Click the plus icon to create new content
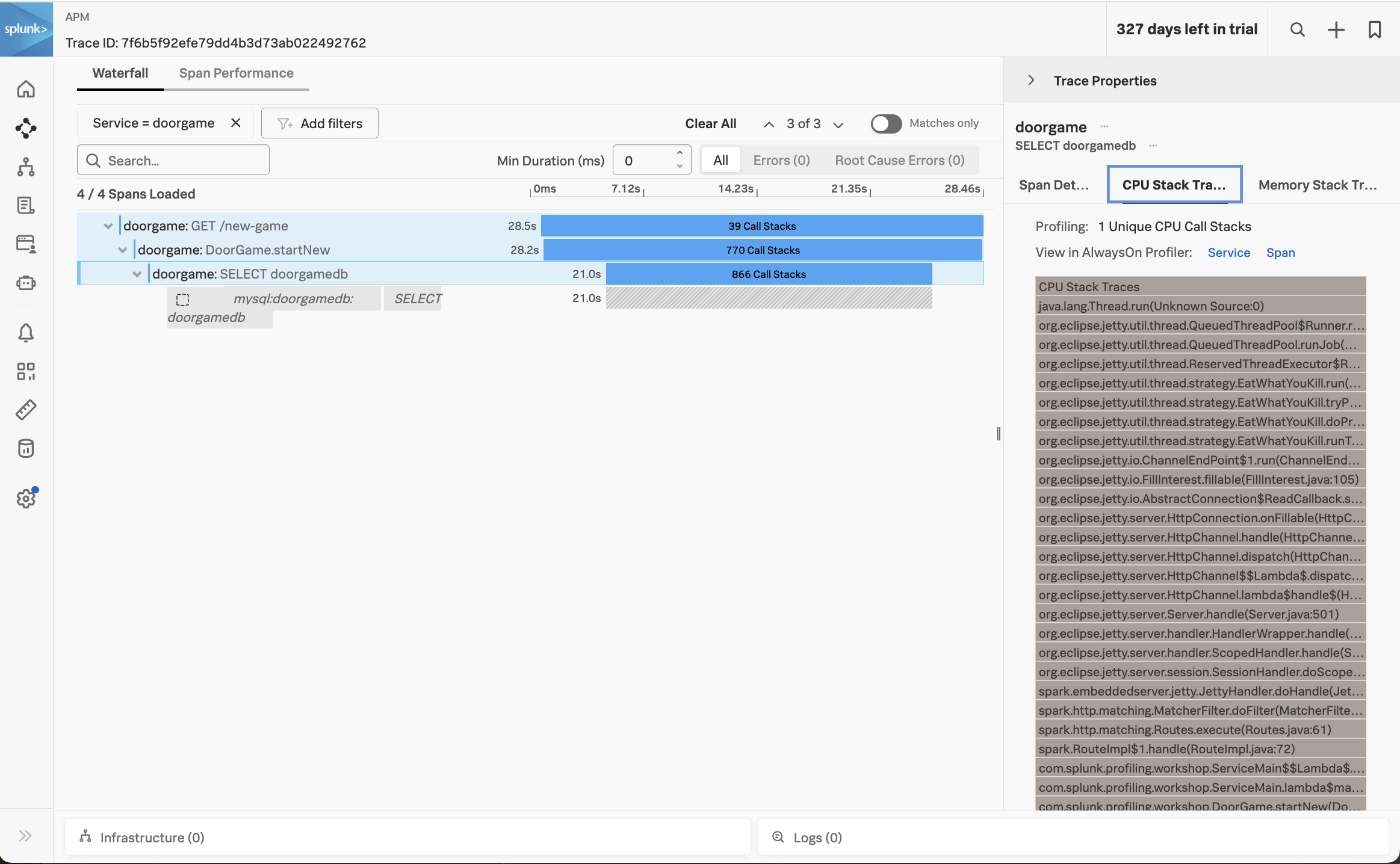The height and width of the screenshot is (864, 1400). (1336, 29)
